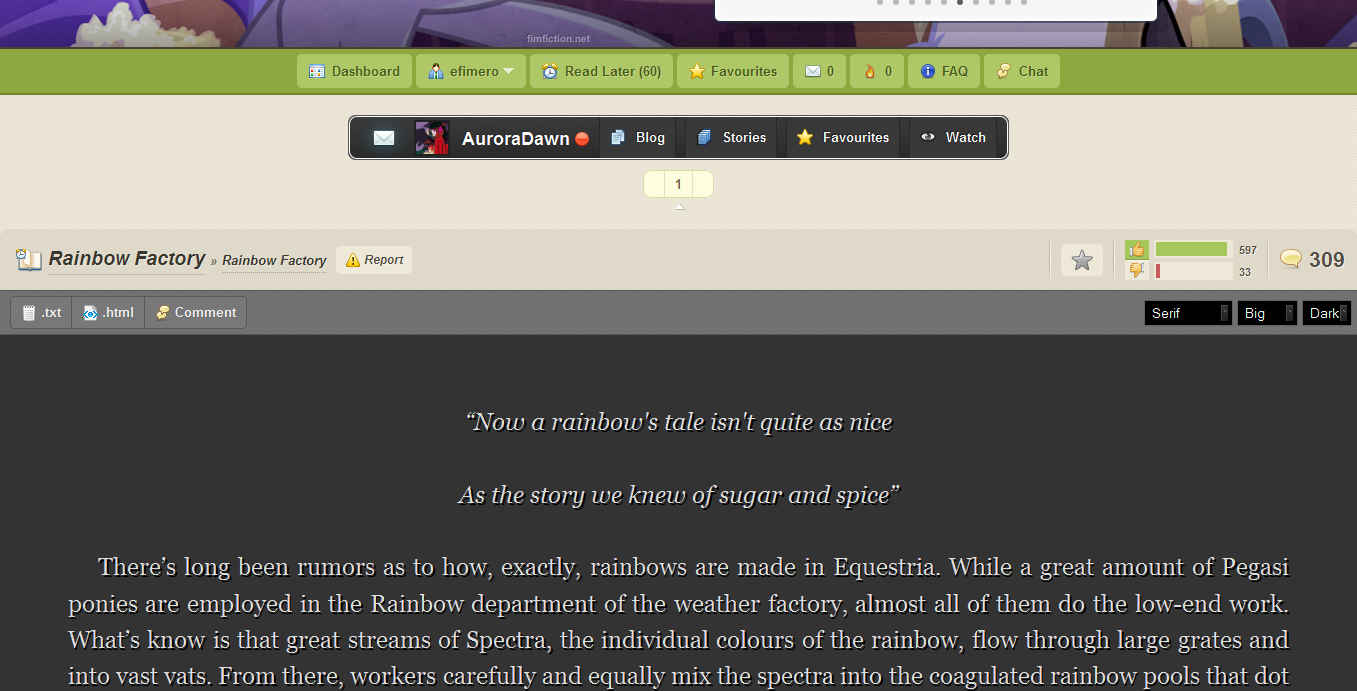The height and width of the screenshot is (691, 1357).
Task: Open the flame notifications button showing 0
Action: point(877,71)
